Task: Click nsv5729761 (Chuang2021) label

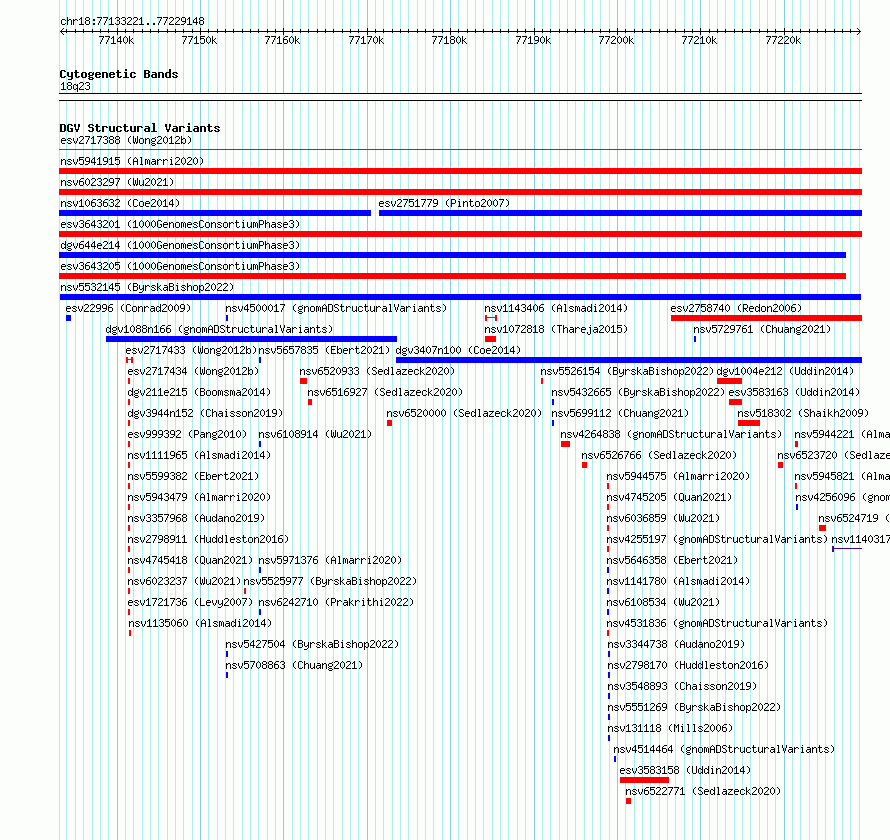Action: (x=762, y=329)
